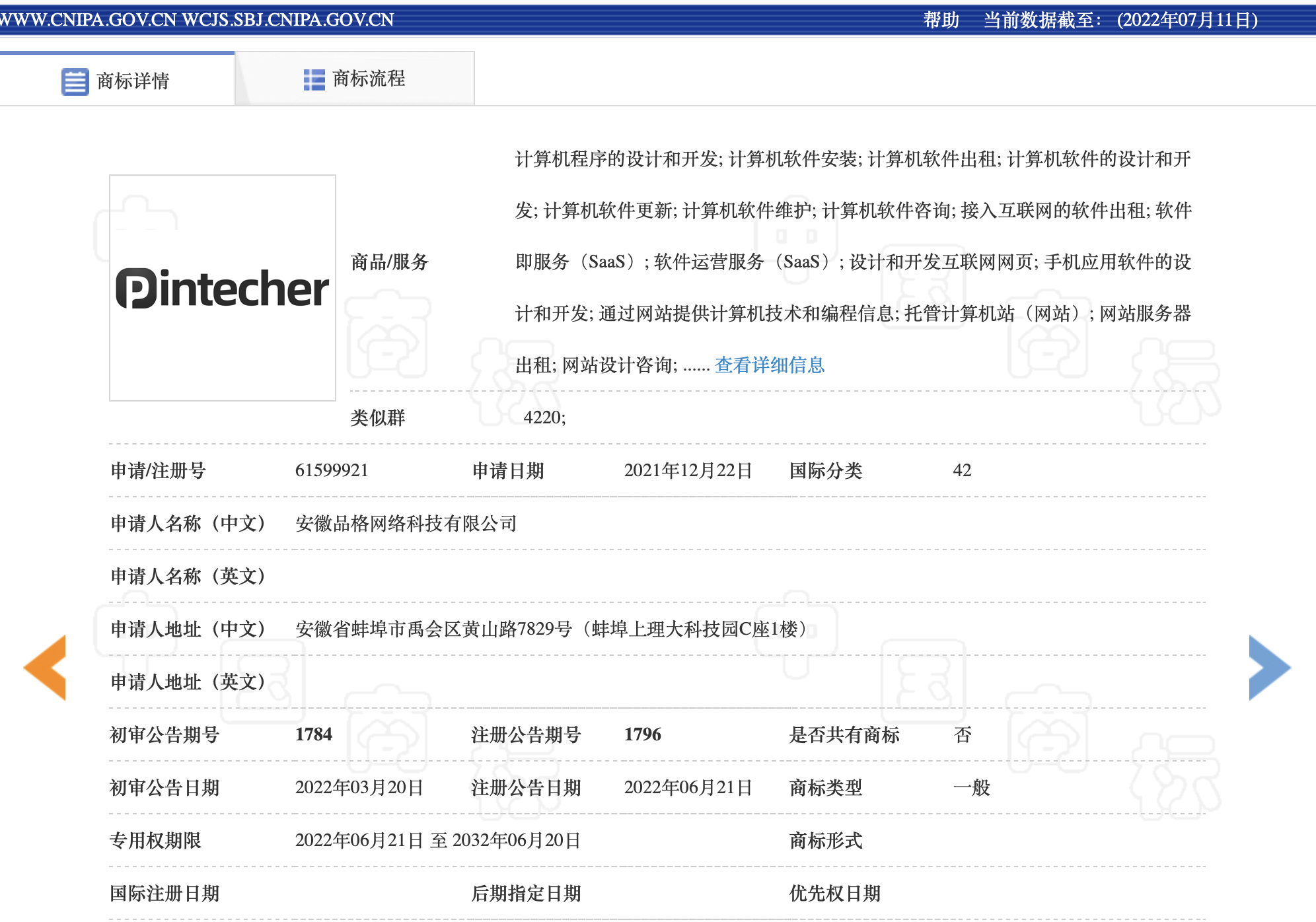Switch to the 商标流程 tab
1316x922 pixels.
coord(355,79)
